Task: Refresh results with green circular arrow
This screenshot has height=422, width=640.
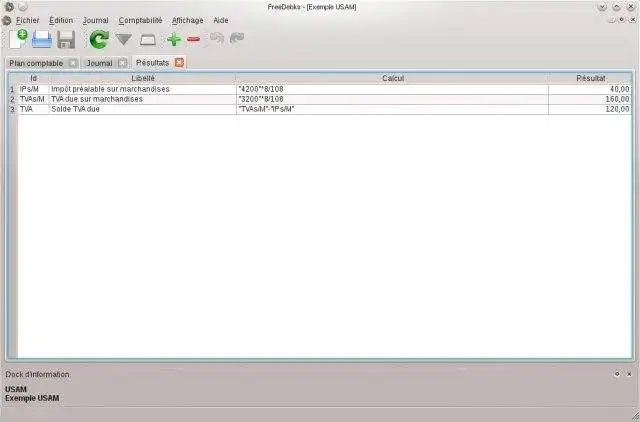Action: pos(99,39)
